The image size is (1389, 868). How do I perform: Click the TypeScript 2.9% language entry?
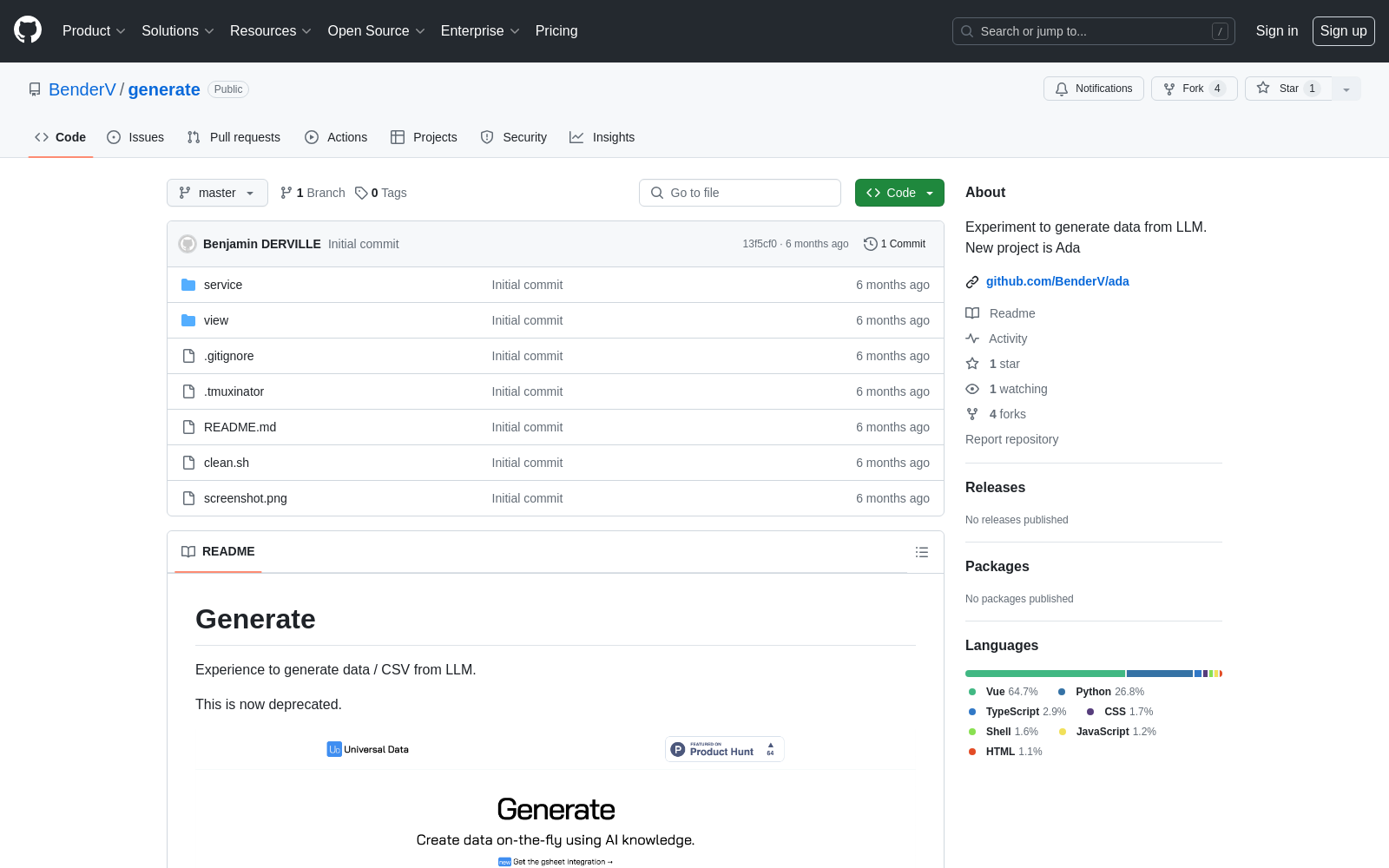1017,712
